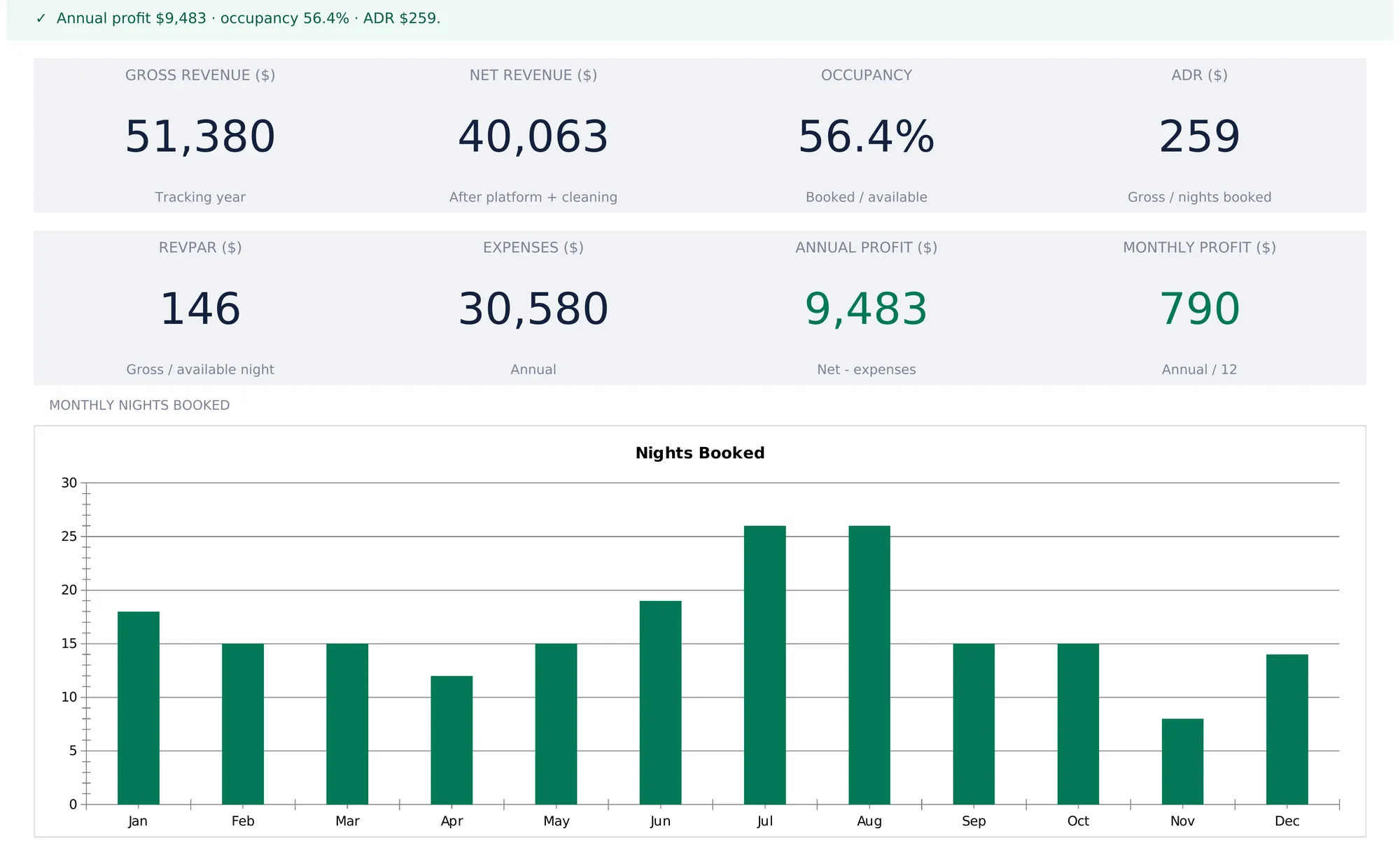
Task: Click the October bar in chart
Action: [1078, 724]
